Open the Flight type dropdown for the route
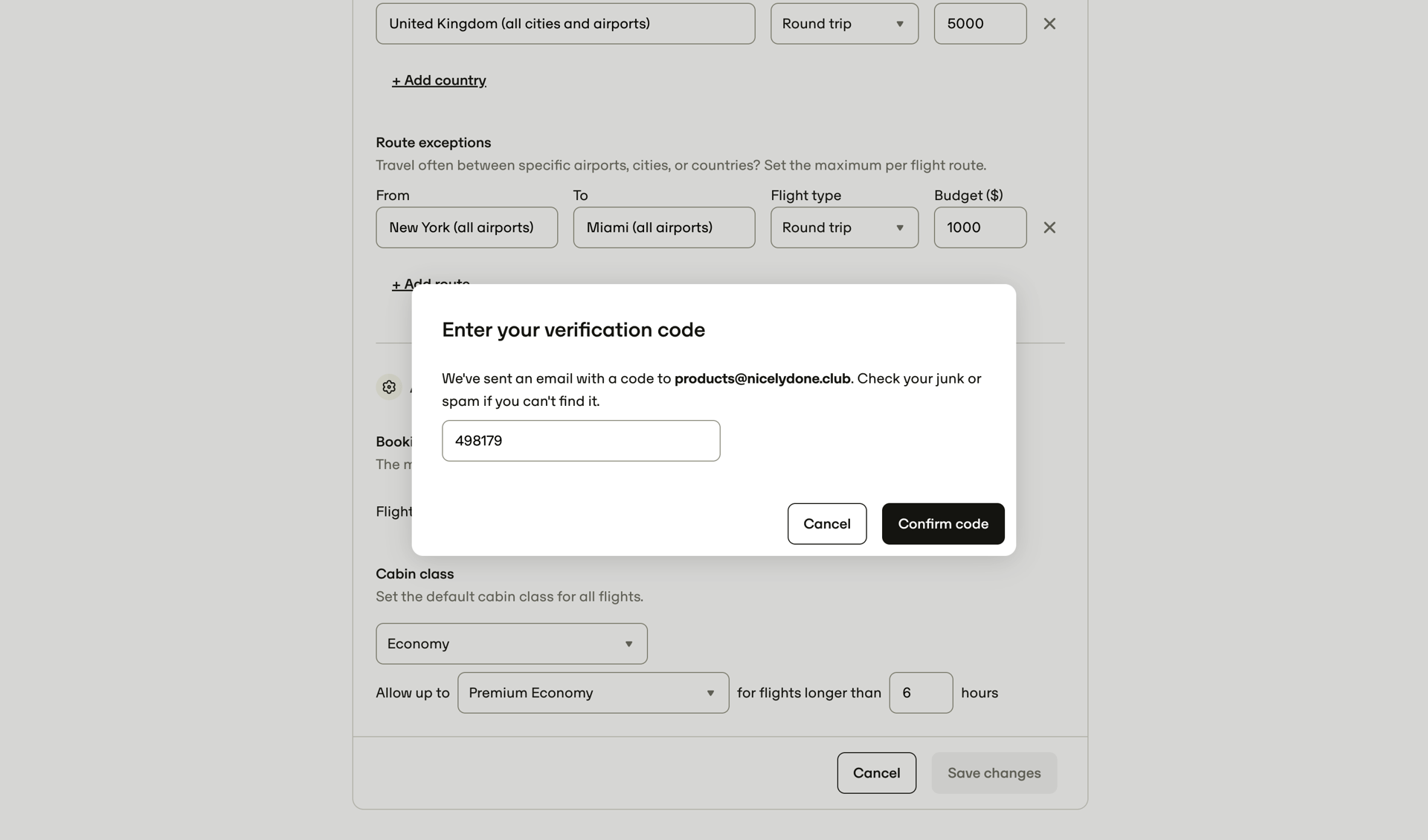This screenshot has width=1428, height=840. point(843,227)
